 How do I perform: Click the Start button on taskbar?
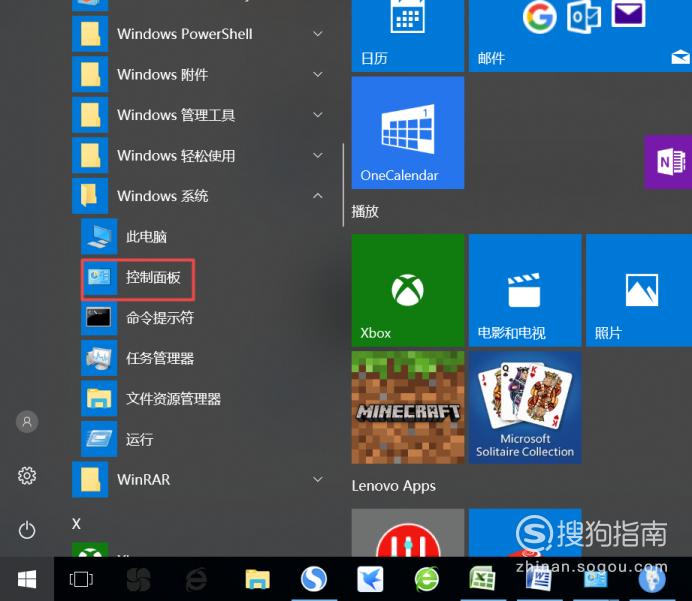coord(27,579)
